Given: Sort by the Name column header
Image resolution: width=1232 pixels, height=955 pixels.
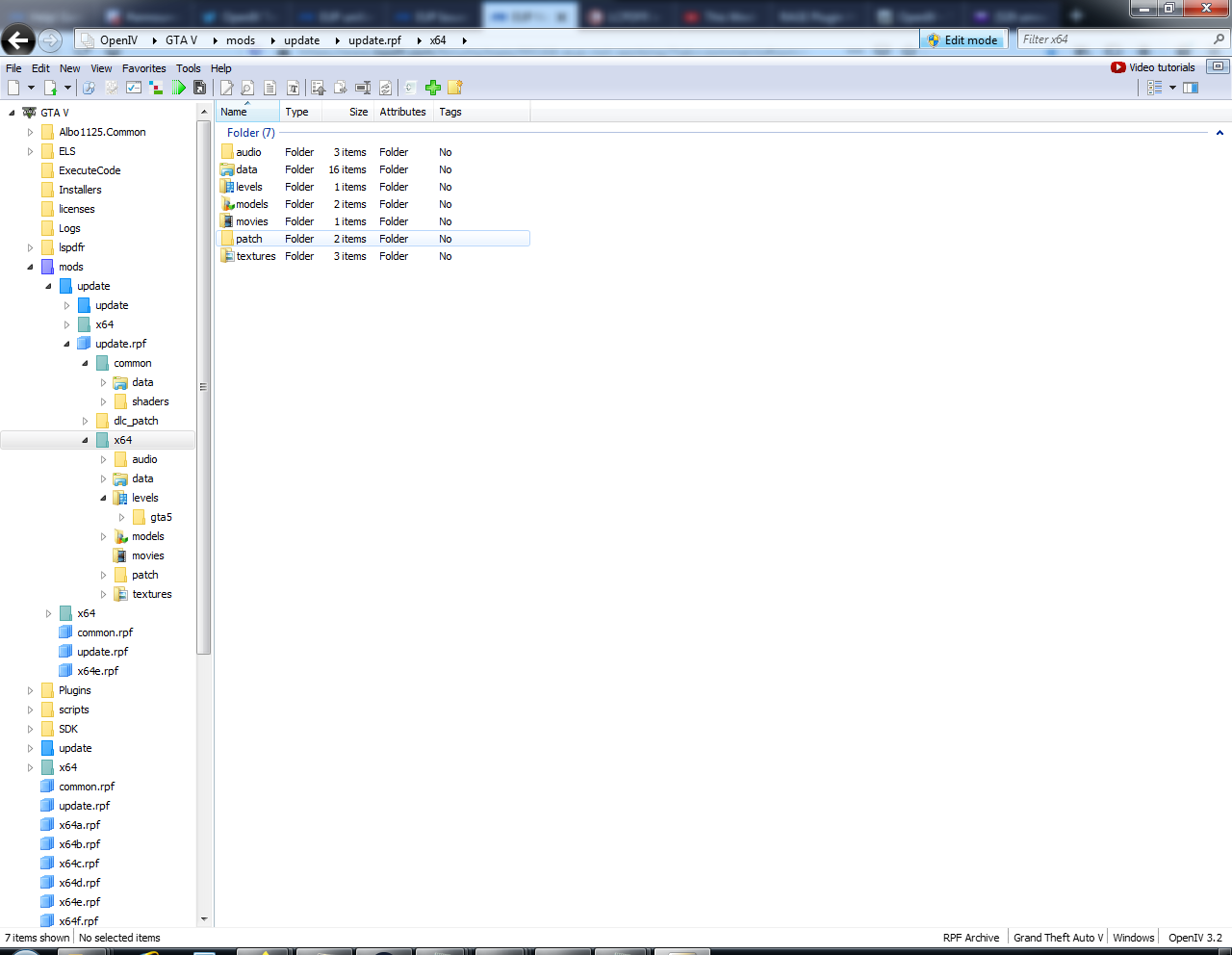Looking at the screenshot, I should point(247,112).
